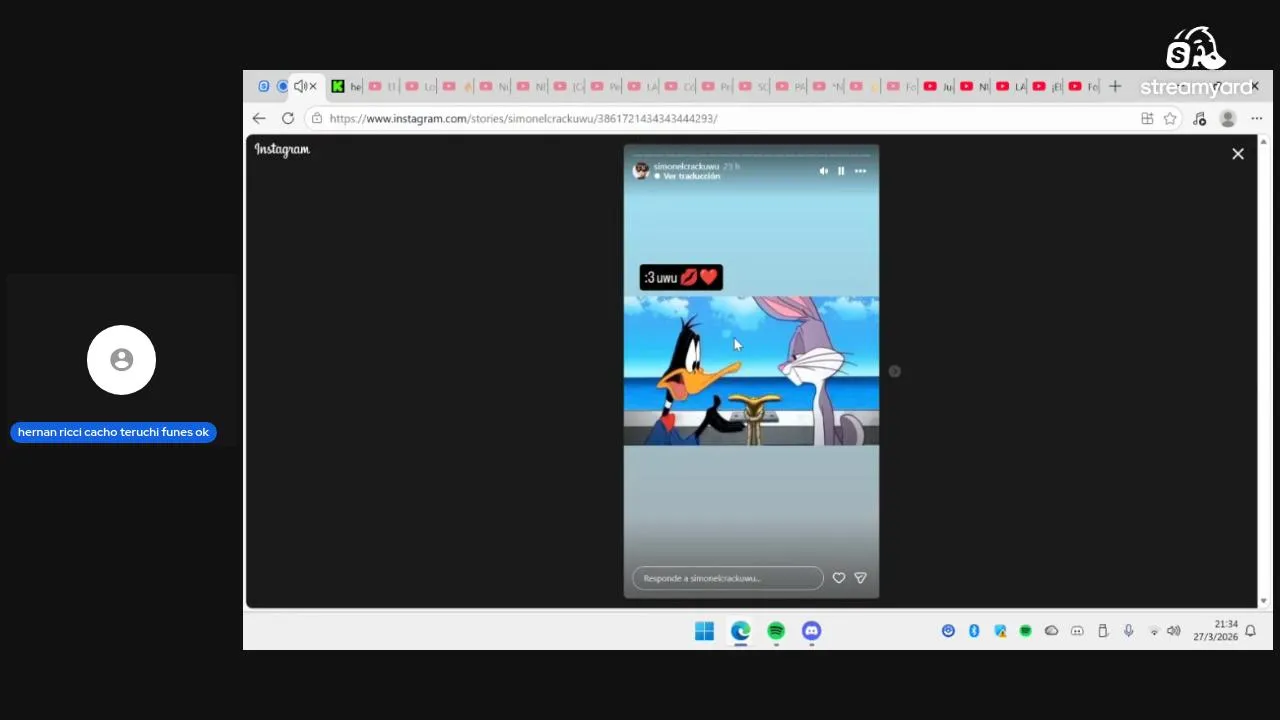Click the :3 uwu caption sticker
The height and width of the screenshot is (720, 1280).
681,277
